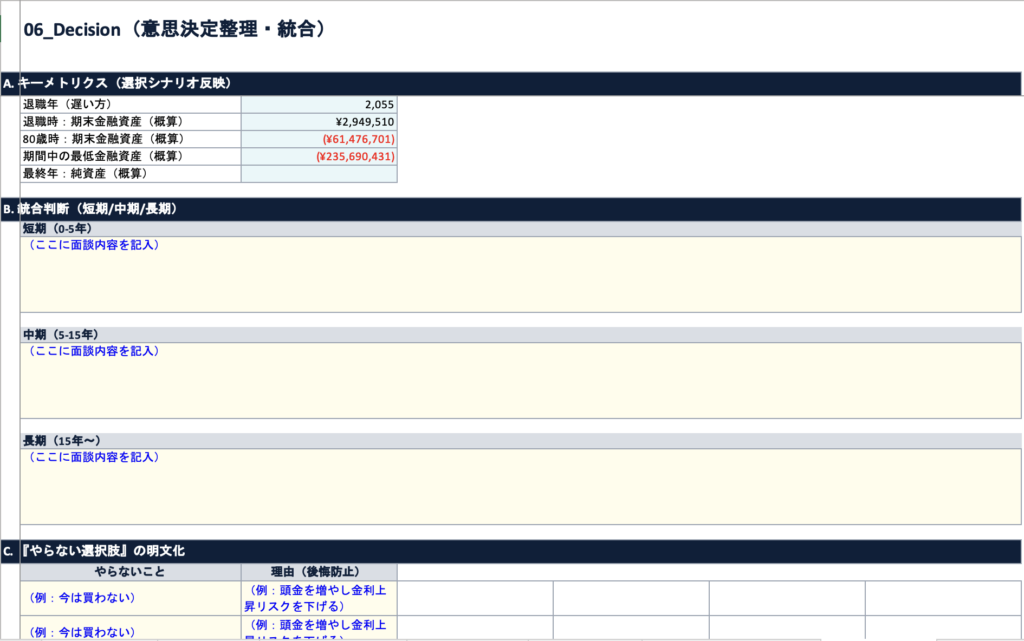Click the empty value cell beside 最終年：純資産
Screen dimensions: 1024x641
click(x=319, y=173)
